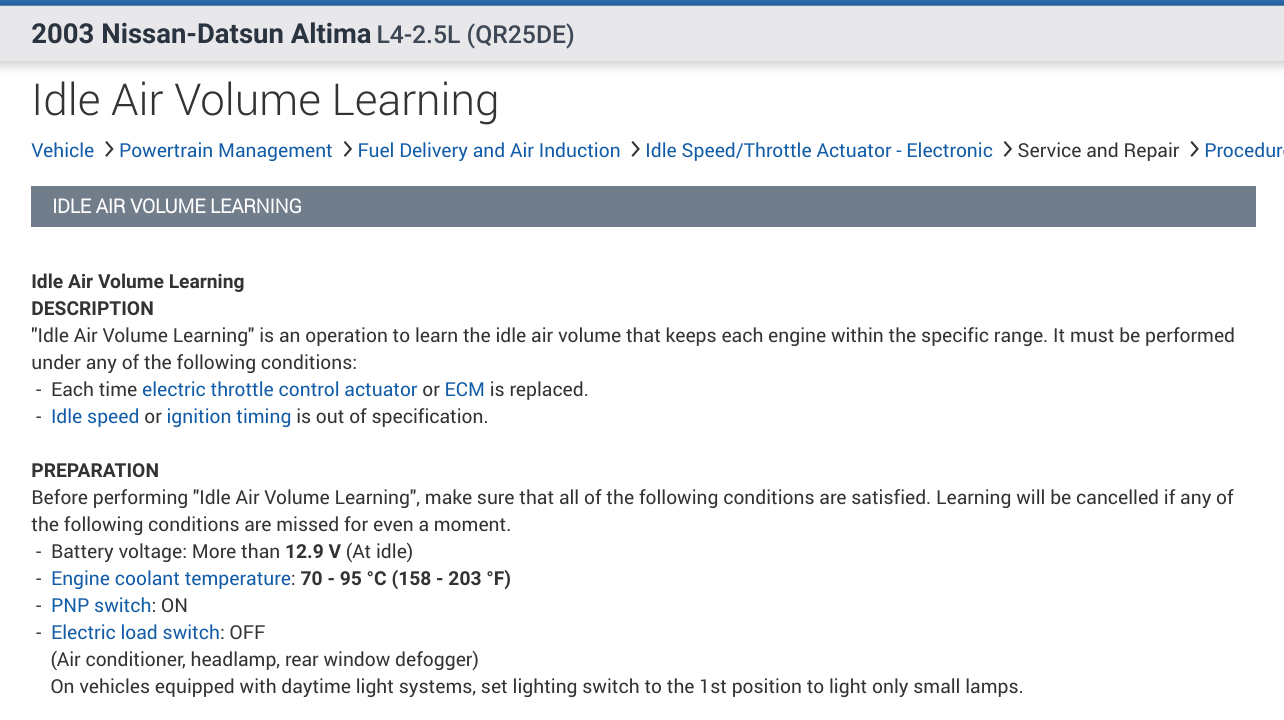The height and width of the screenshot is (720, 1284).
Task: Click chevron before Service and Repair
Action: pos(1006,150)
